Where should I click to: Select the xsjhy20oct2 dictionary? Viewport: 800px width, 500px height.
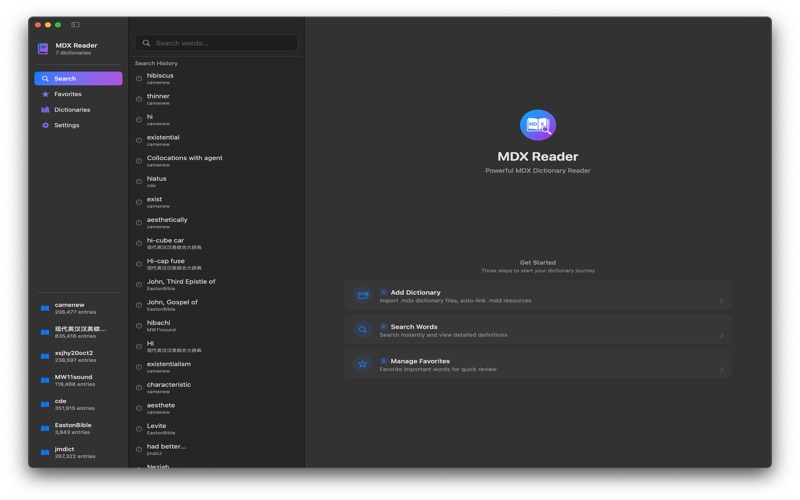coord(78,356)
